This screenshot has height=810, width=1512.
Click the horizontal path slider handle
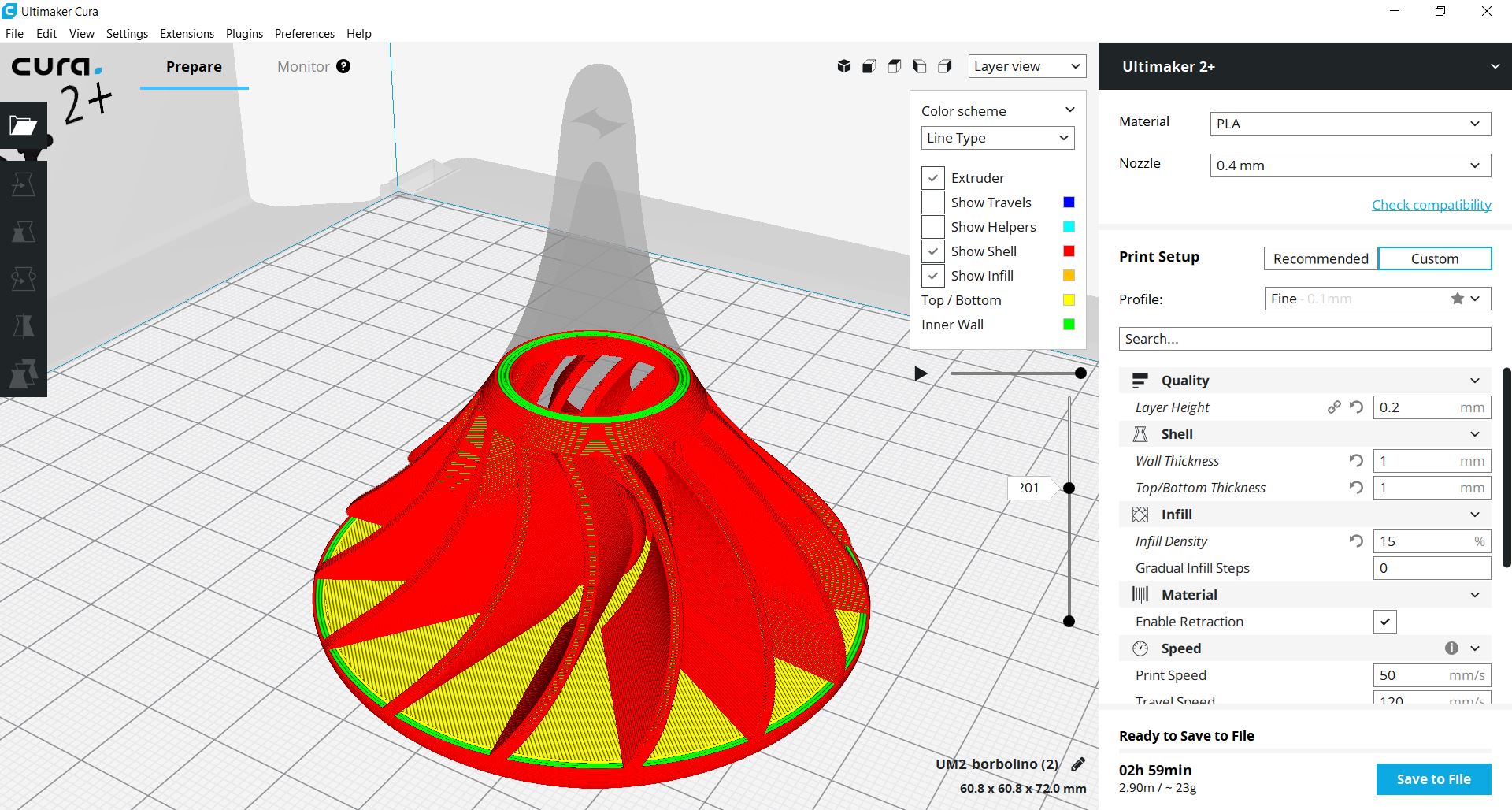pyautogui.click(x=1081, y=373)
